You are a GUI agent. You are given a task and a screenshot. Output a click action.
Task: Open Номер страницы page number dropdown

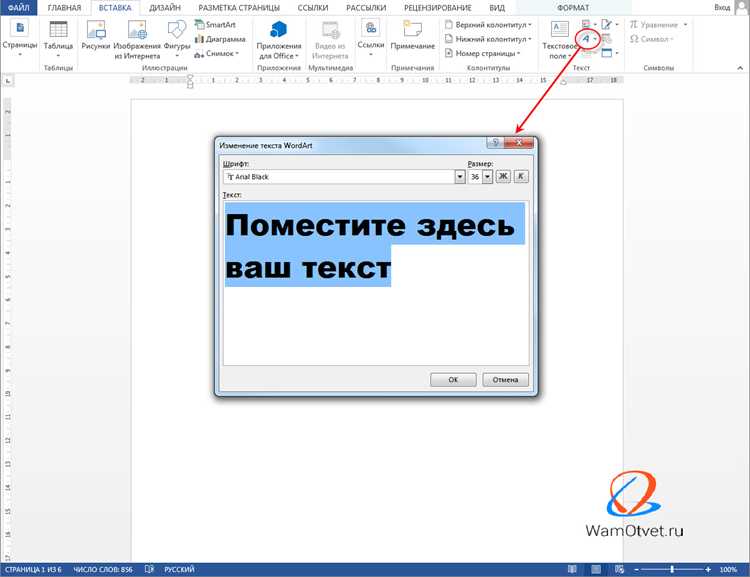[x=483, y=54]
